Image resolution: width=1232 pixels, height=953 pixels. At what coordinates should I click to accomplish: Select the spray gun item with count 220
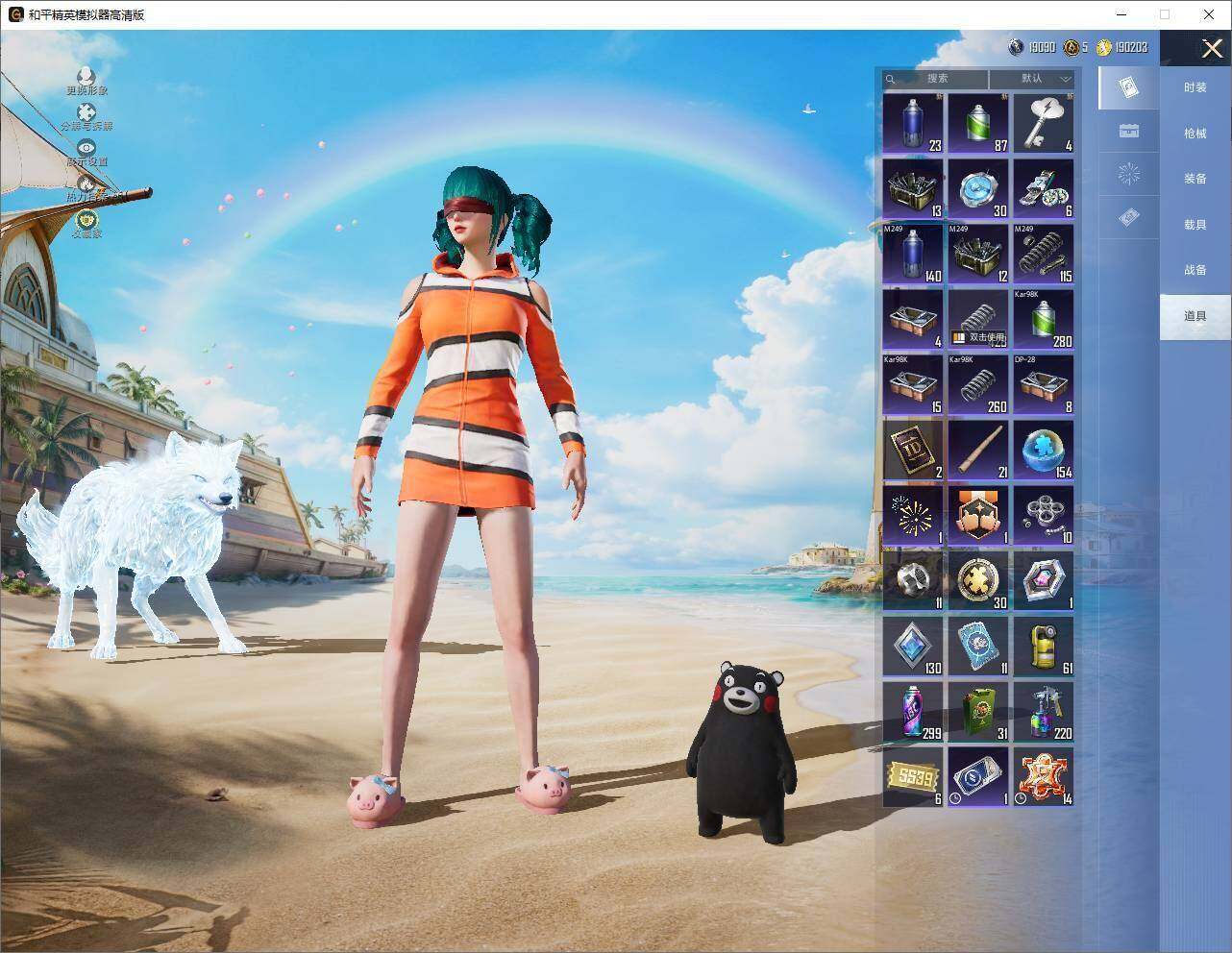tap(1044, 711)
